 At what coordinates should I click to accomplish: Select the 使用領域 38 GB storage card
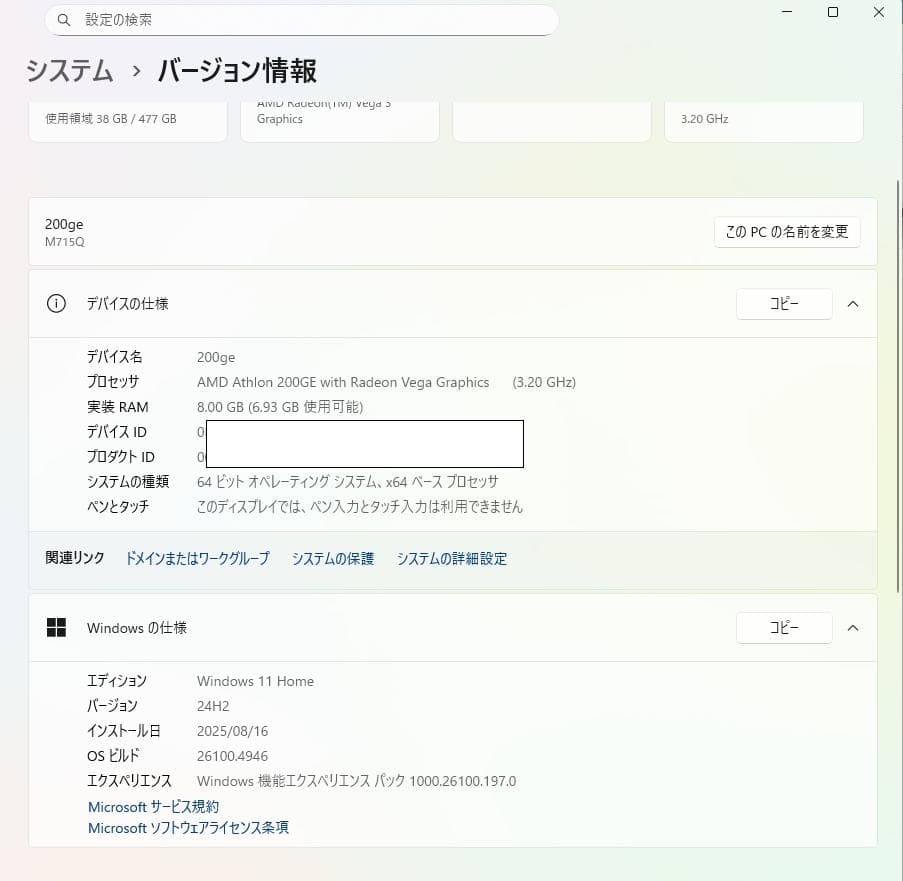(127, 118)
